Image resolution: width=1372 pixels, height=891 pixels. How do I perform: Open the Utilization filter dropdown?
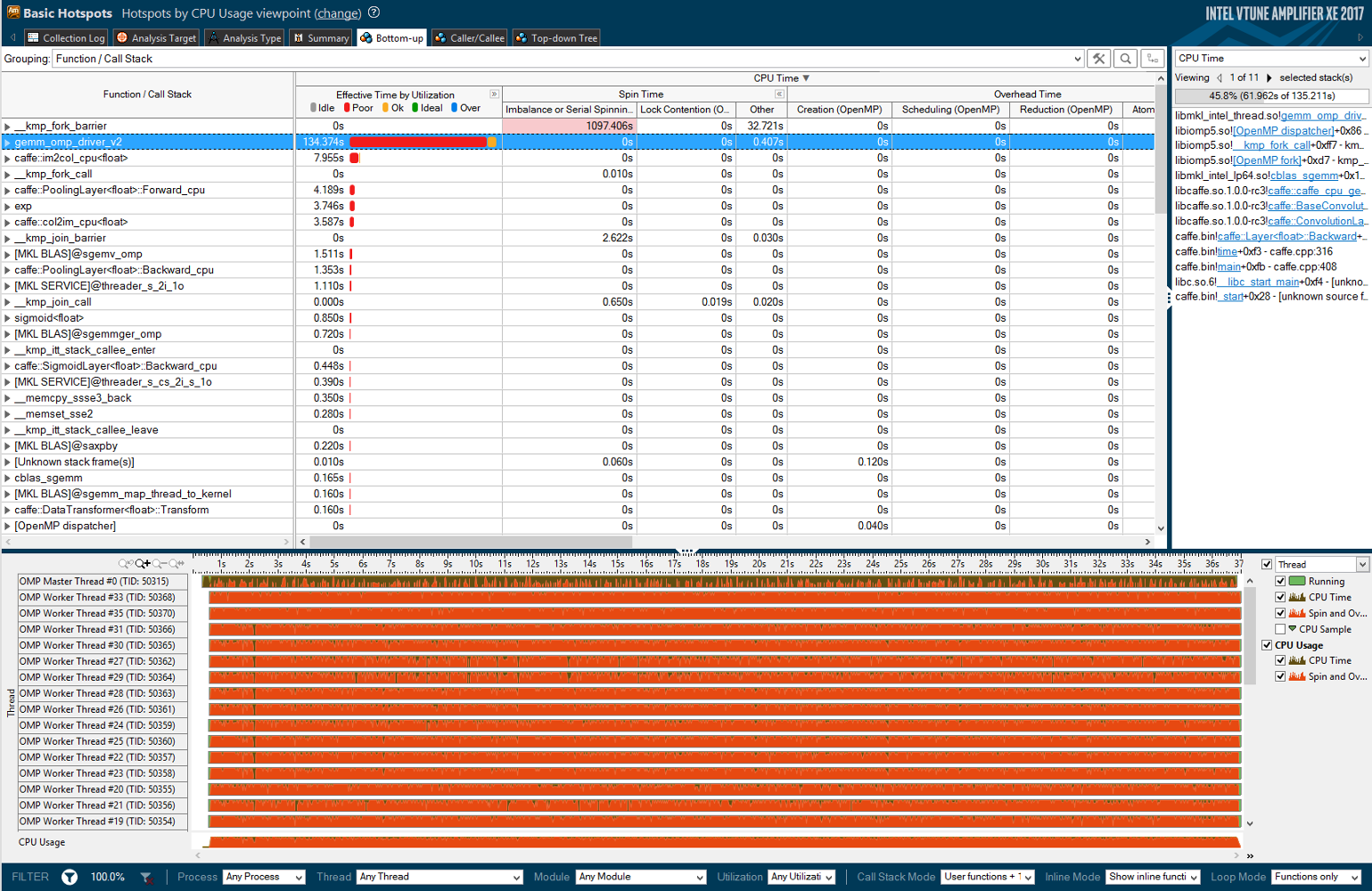pyautogui.click(x=802, y=877)
